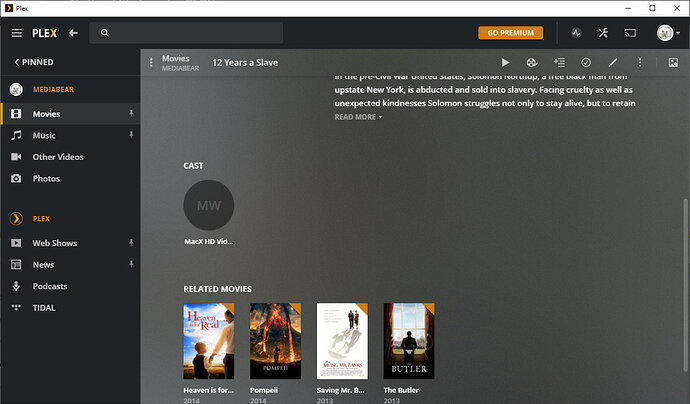Click the 12 Years a Slave title text
Screen dimensions: 690x404
point(245,62)
